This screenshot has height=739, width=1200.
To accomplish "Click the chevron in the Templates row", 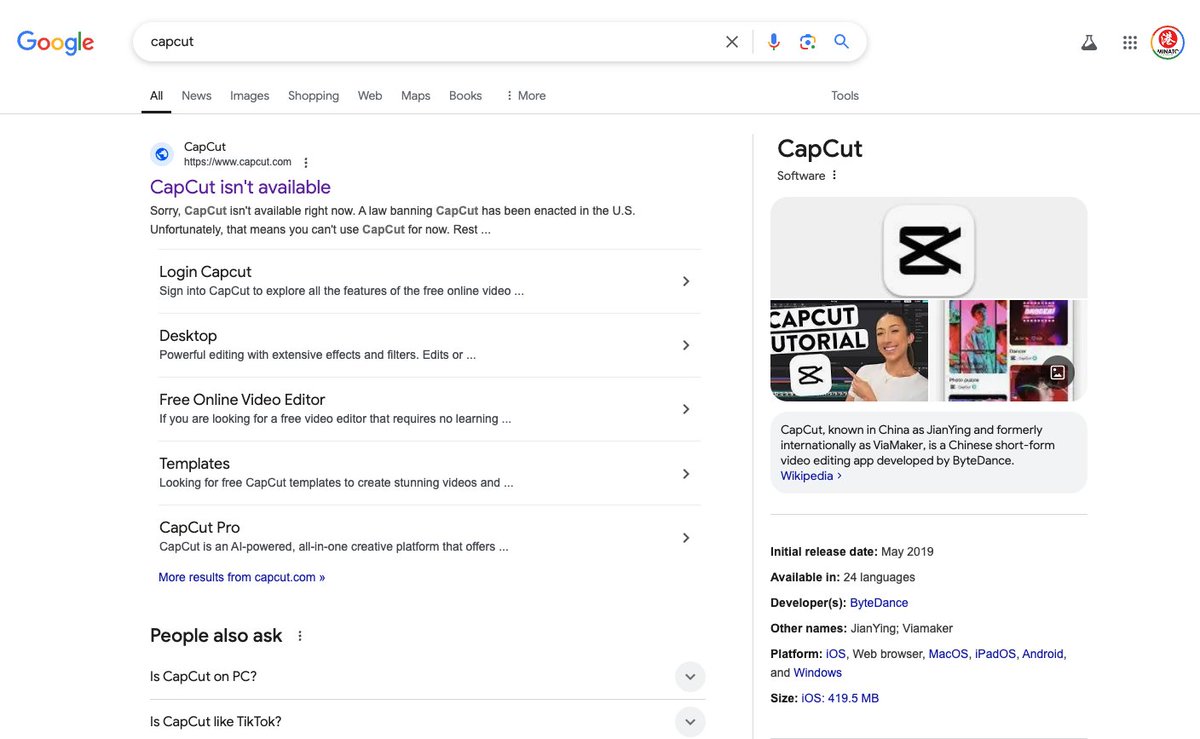I will point(686,473).
